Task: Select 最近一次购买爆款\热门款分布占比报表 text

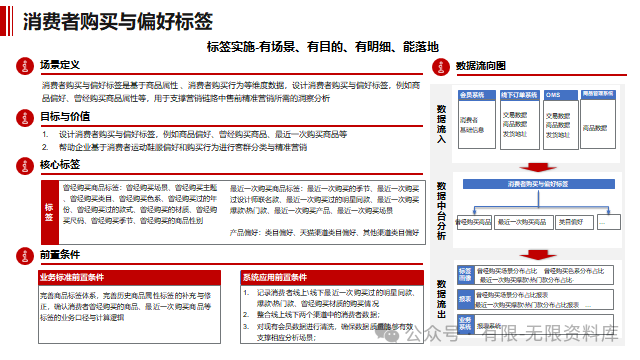Action: (527, 305)
